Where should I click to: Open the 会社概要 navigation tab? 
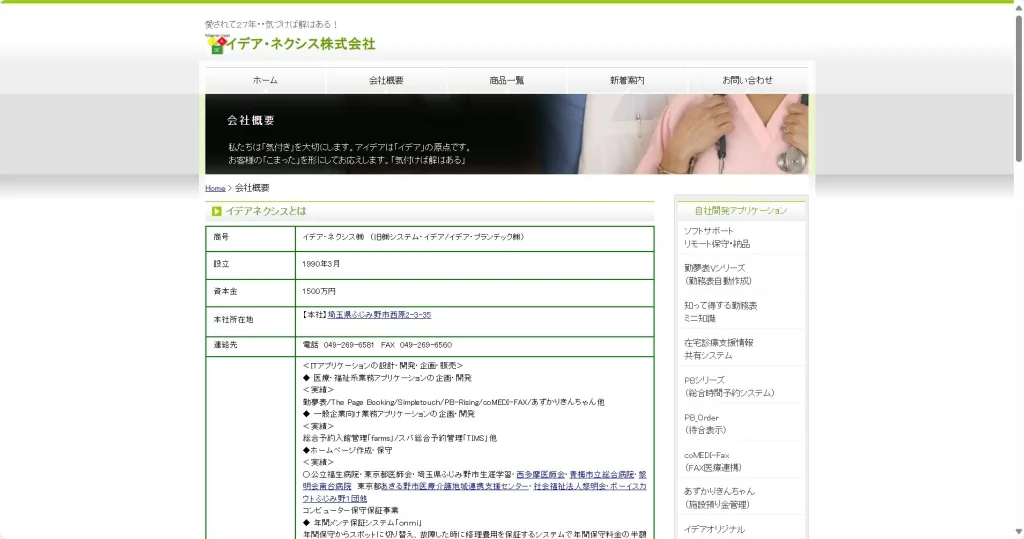point(386,80)
